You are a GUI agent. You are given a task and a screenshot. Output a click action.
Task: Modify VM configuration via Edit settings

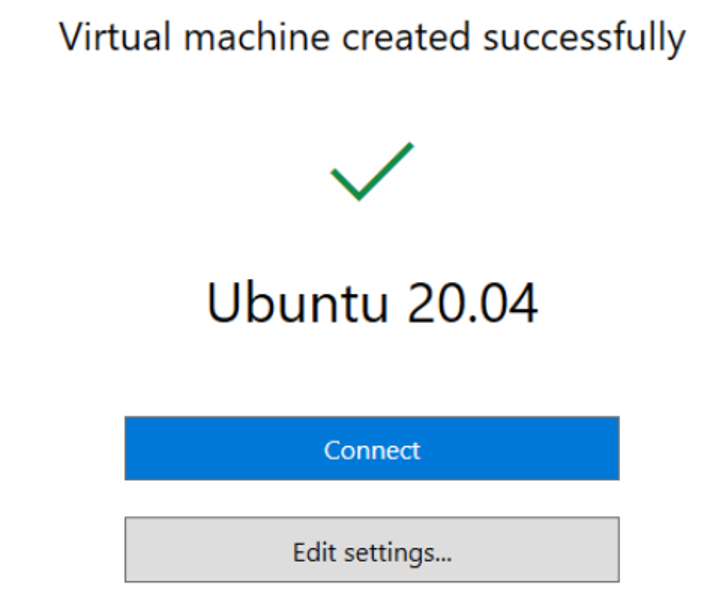[372, 550]
